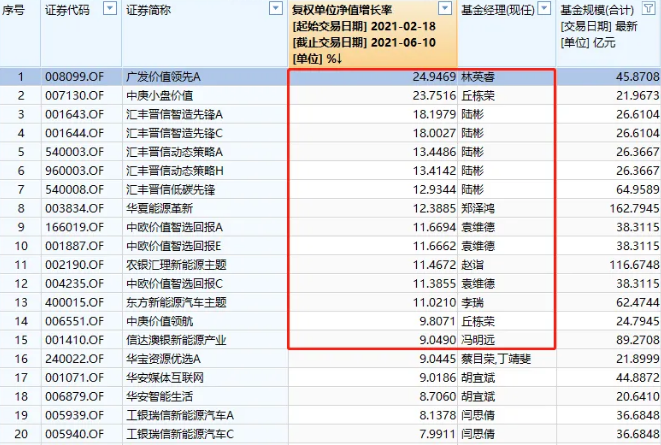661x445 pixels.
Task: Click manager name 冯明远
Action: 478,340
